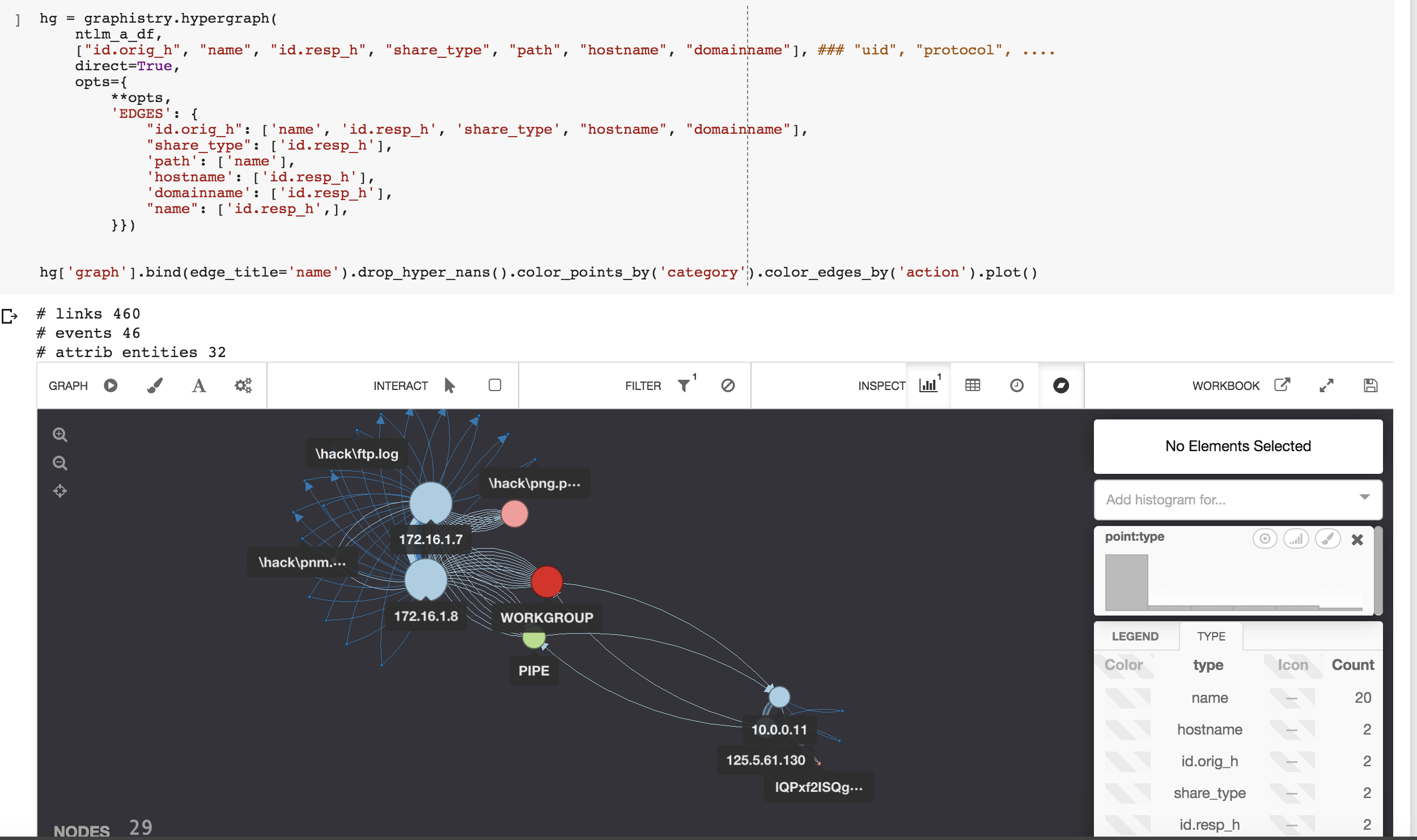
Task: Select the id.orig_h legend row
Action: [x=1238, y=761]
